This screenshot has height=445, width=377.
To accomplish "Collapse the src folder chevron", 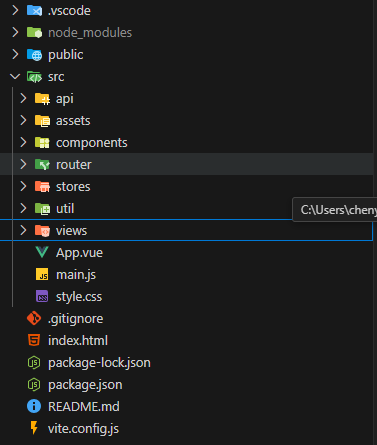I will pos(15,77).
